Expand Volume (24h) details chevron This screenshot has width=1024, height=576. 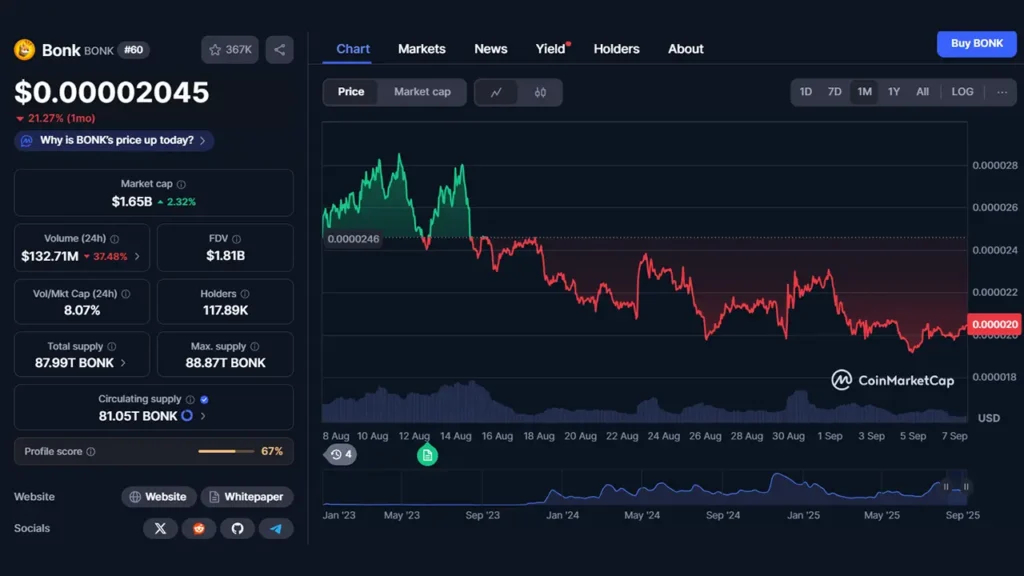point(137,256)
